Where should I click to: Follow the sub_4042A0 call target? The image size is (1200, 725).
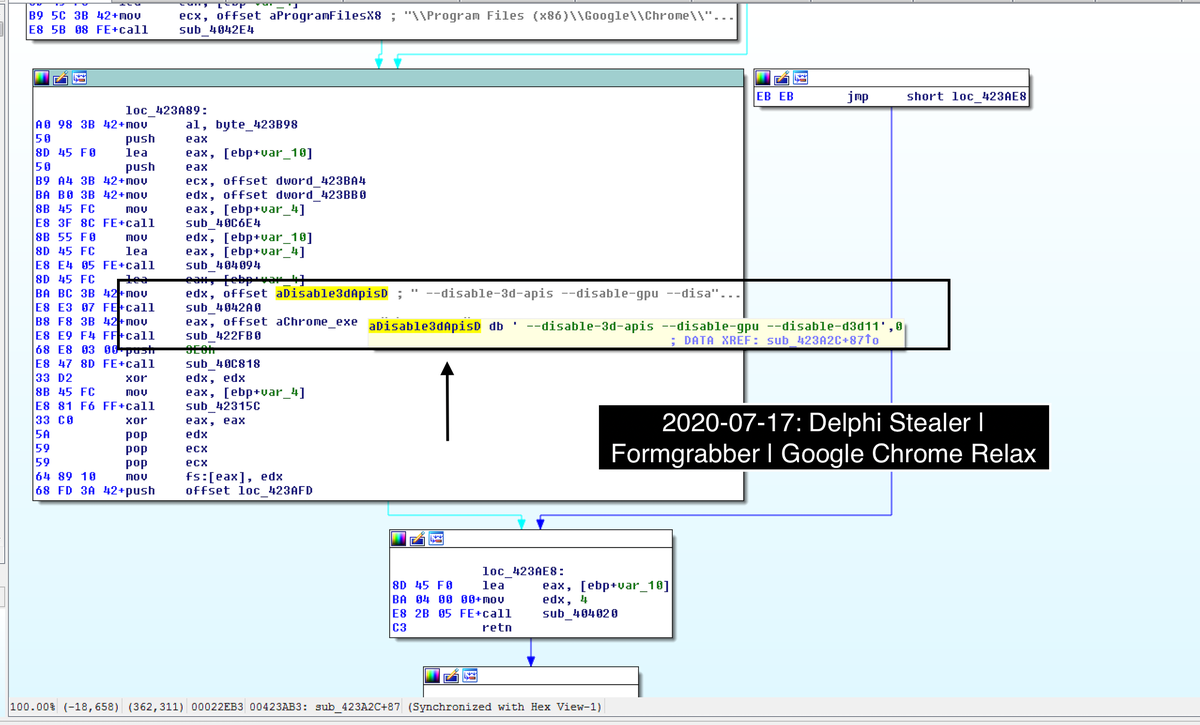[x=224, y=308]
